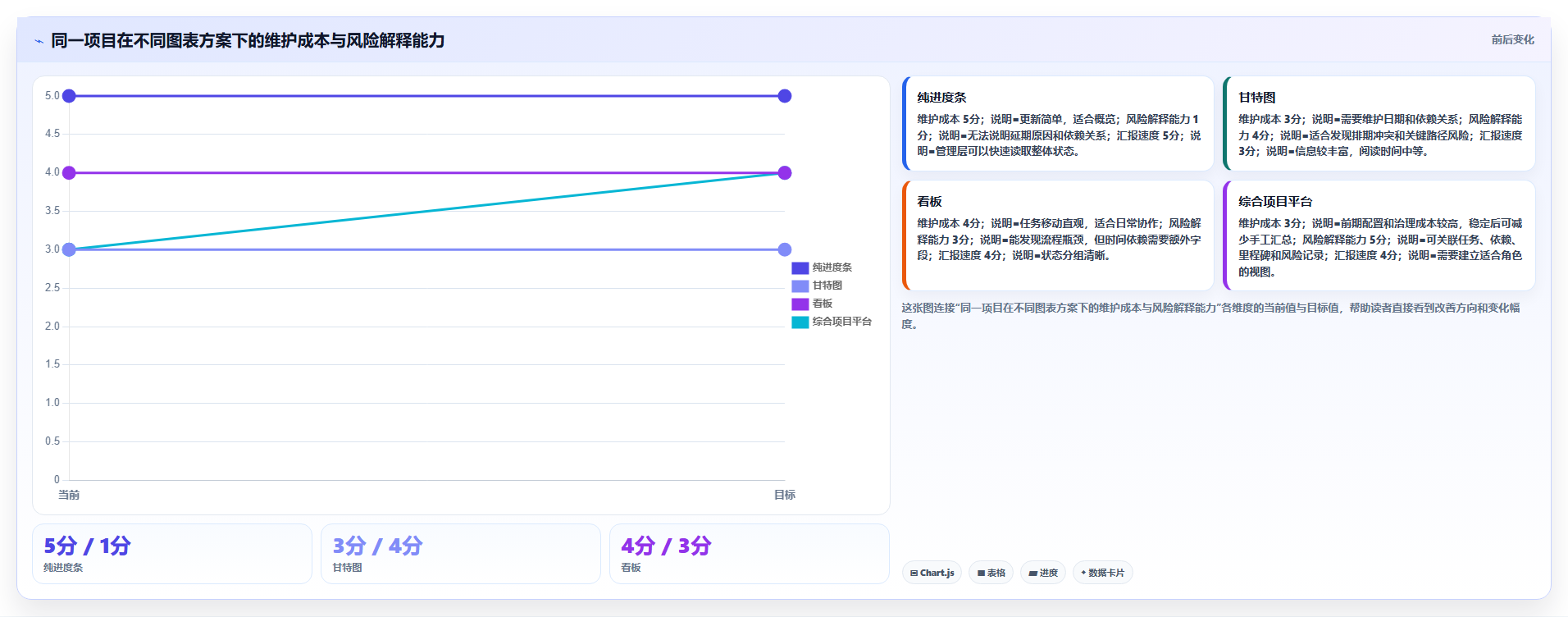
Task: Click the 甘特图 legend label
Action: [827, 286]
